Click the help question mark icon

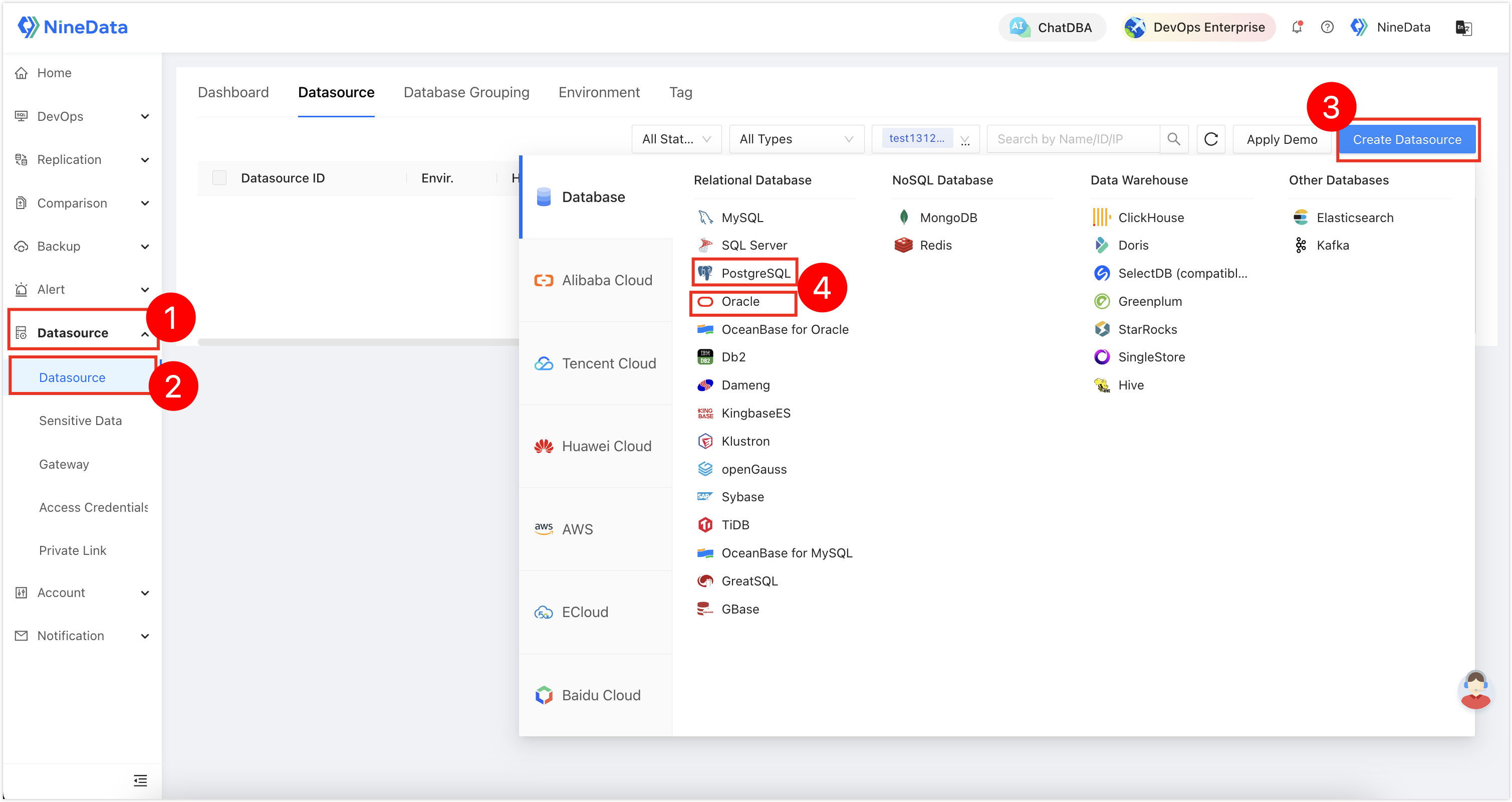1327,27
